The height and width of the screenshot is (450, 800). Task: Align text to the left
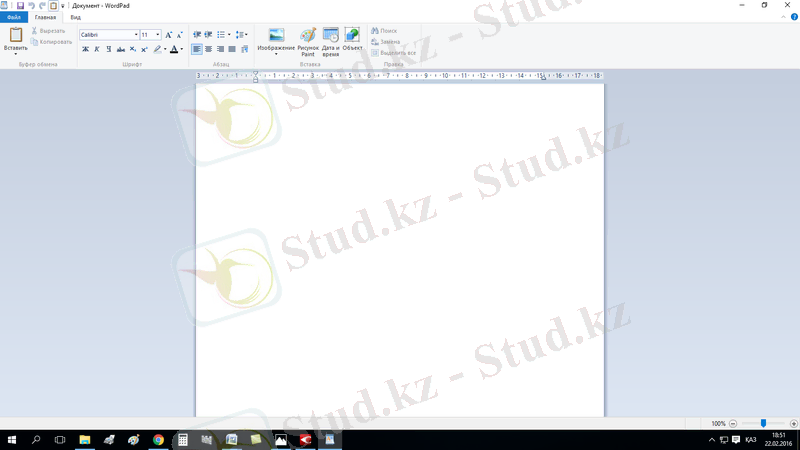tap(197, 49)
